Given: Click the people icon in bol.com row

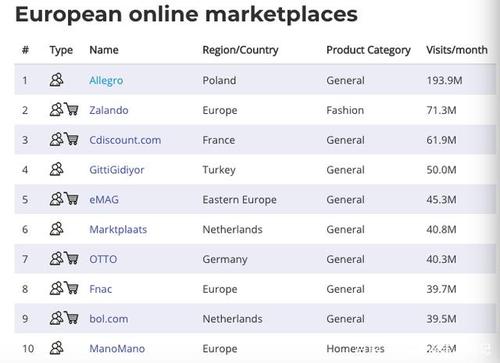Looking at the screenshot, I should pos(56,318).
